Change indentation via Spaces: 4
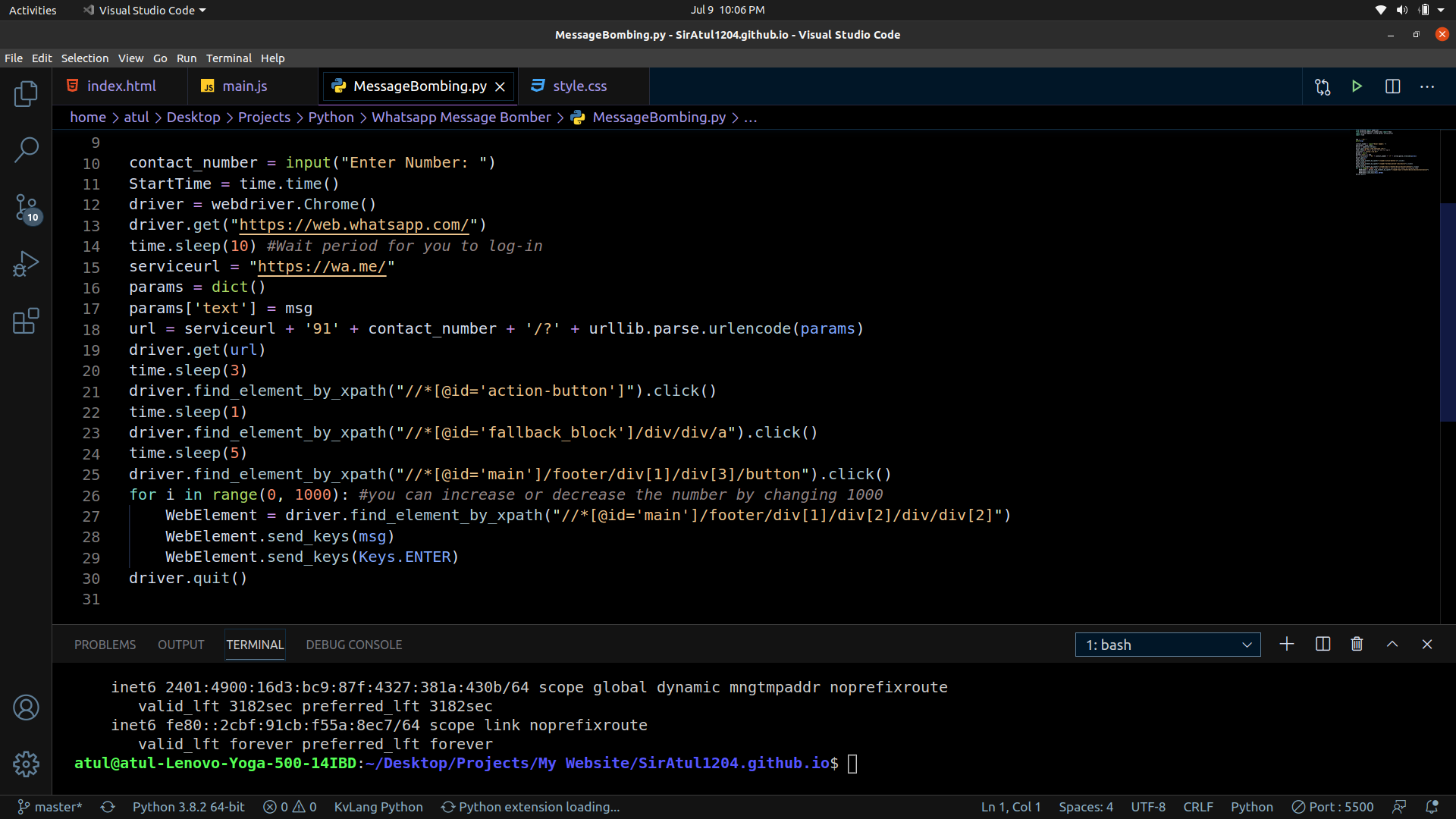 (x=1086, y=807)
